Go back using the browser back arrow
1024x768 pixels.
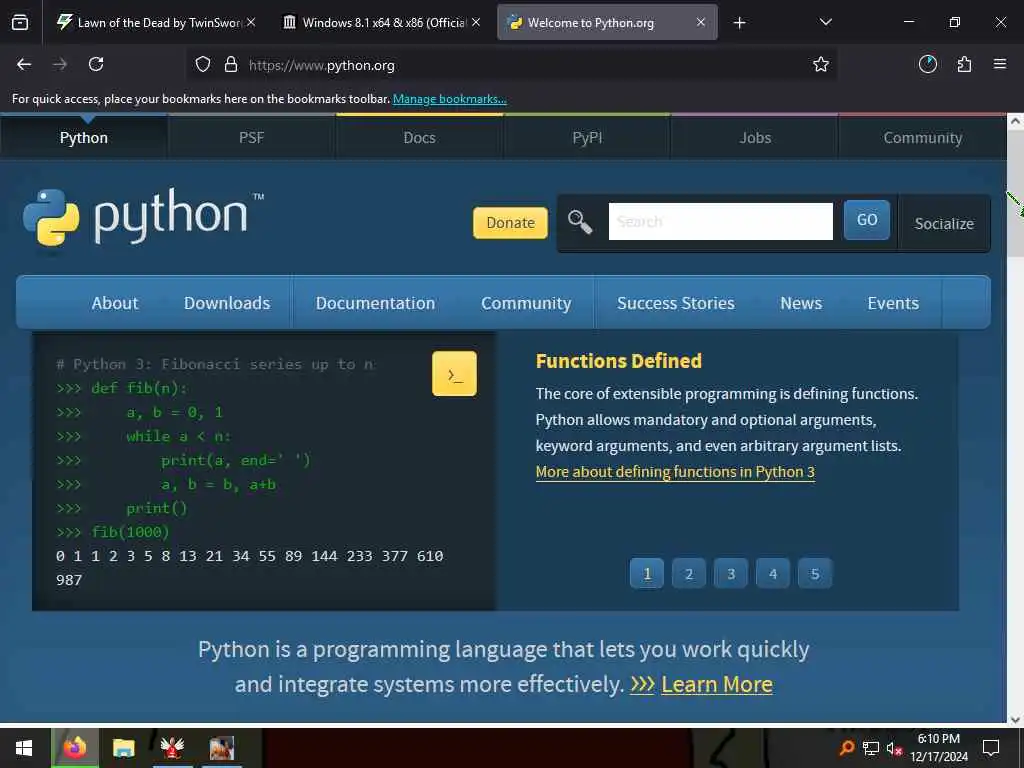click(x=24, y=64)
